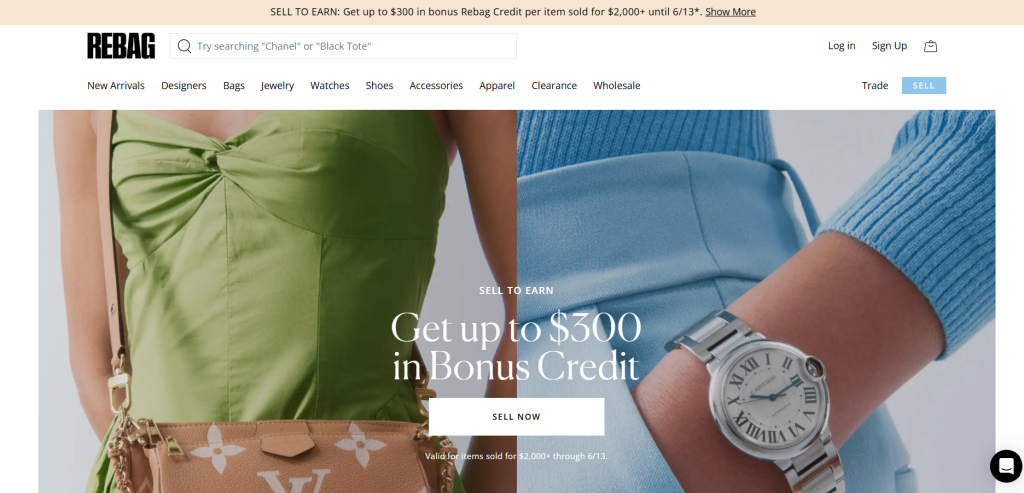Click the SELL NOW hero button

(x=516, y=417)
